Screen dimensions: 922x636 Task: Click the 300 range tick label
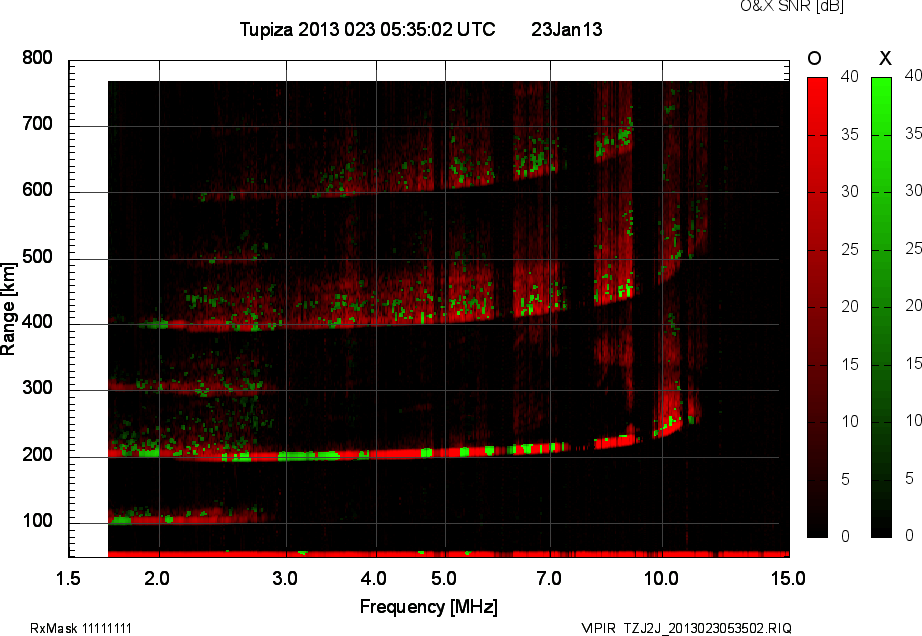coord(37,388)
